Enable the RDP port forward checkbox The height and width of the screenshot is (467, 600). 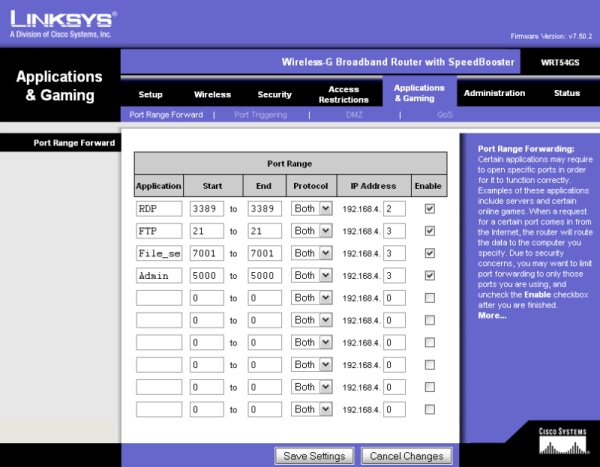point(430,209)
